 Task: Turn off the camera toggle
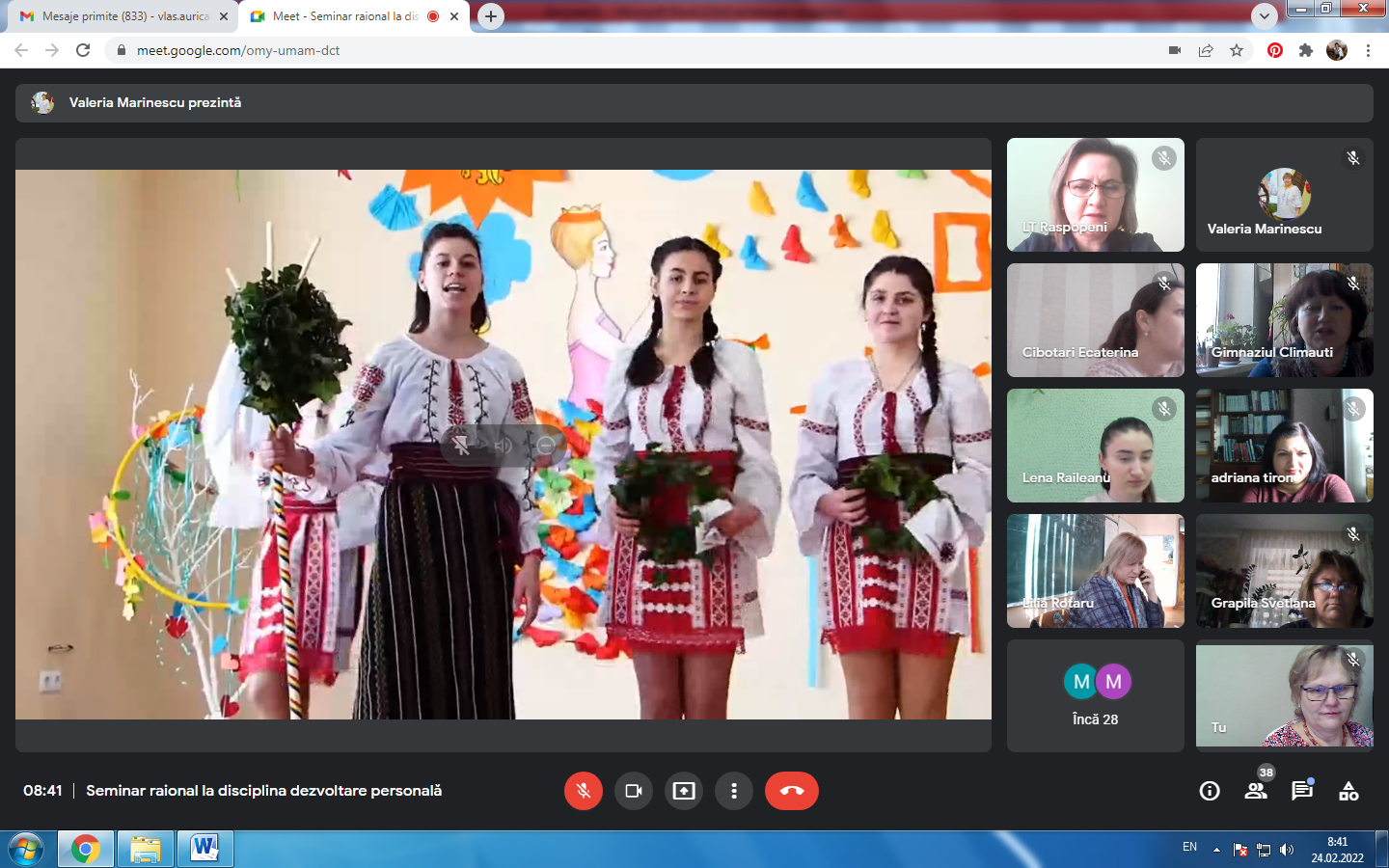[634, 791]
